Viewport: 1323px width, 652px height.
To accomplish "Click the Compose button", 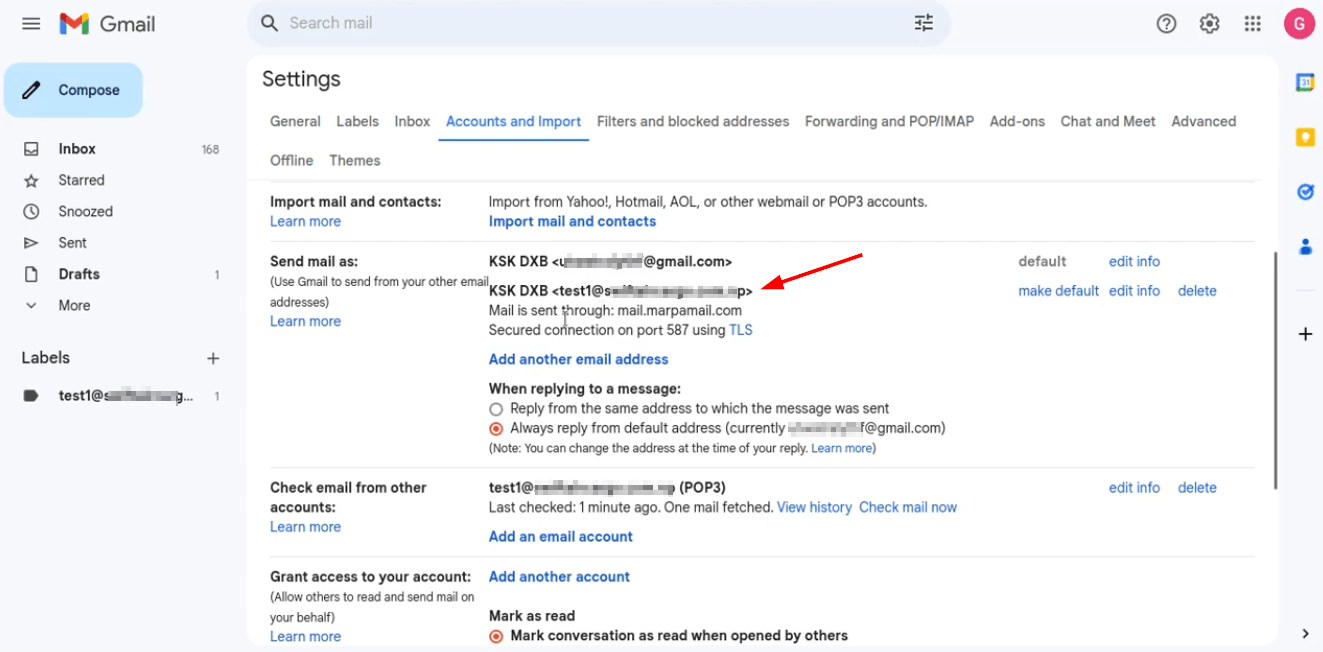I will 73,90.
